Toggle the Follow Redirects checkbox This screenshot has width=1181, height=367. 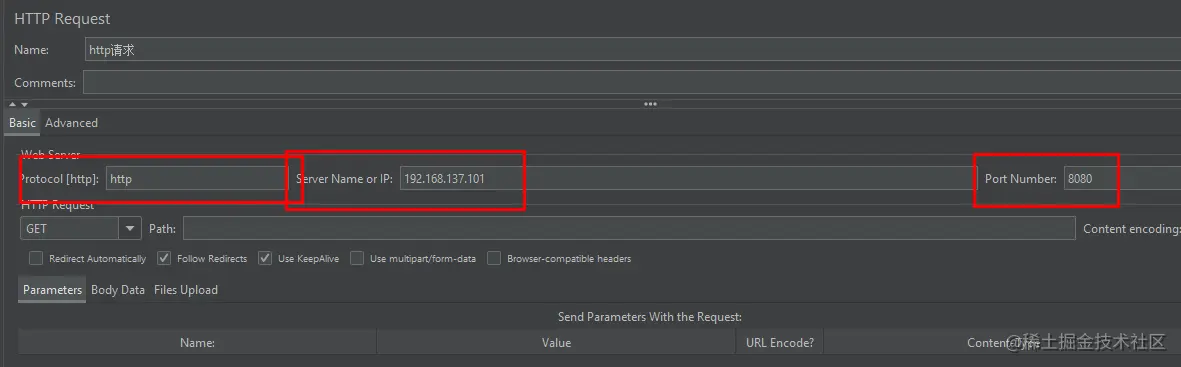pyautogui.click(x=163, y=258)
